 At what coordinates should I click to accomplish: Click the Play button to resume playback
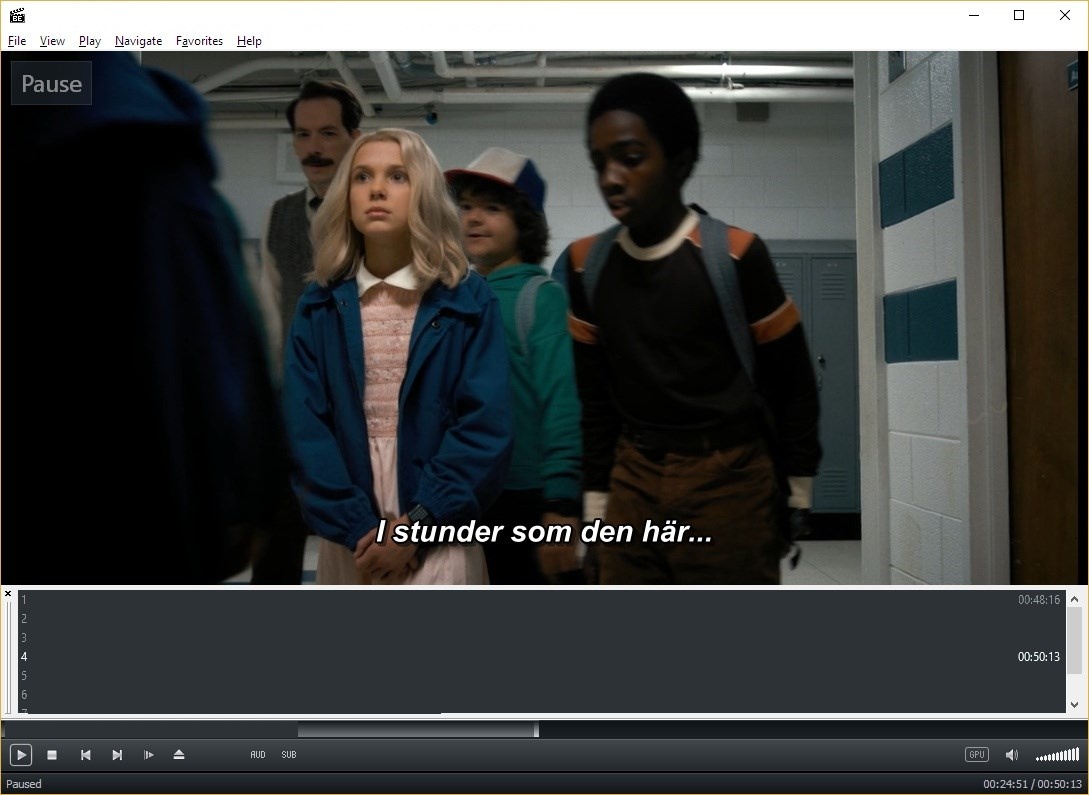coord(21,755)
